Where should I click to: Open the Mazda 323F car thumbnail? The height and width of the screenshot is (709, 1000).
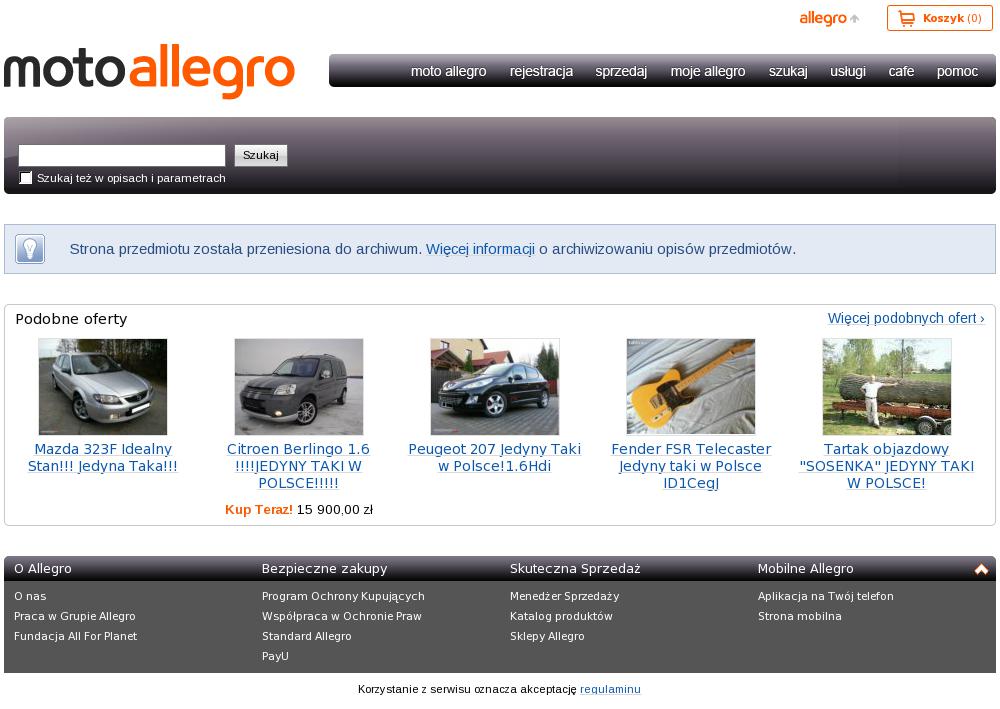[x=103, y=387]
